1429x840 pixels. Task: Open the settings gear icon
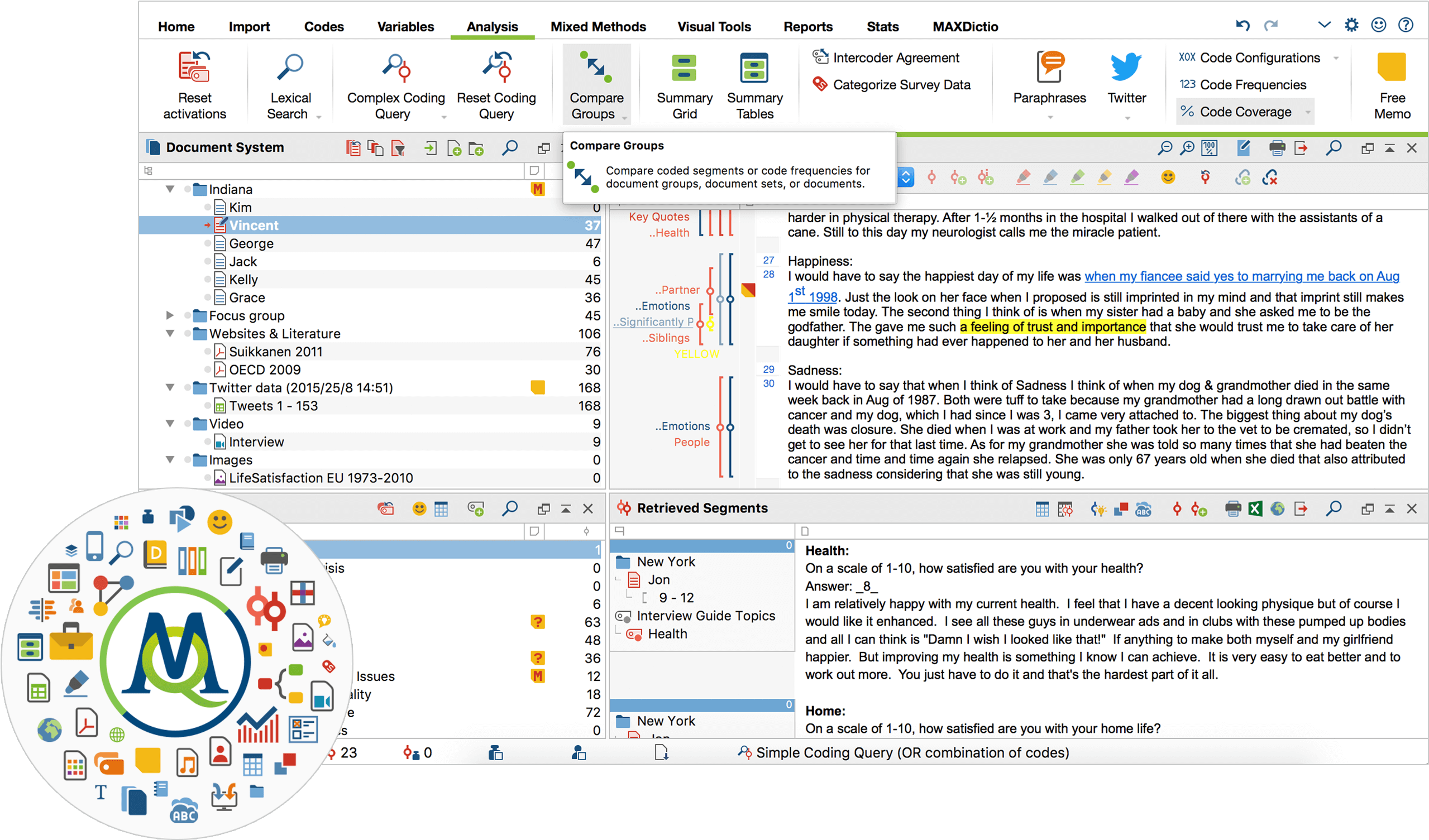[x=1351, y=25]
